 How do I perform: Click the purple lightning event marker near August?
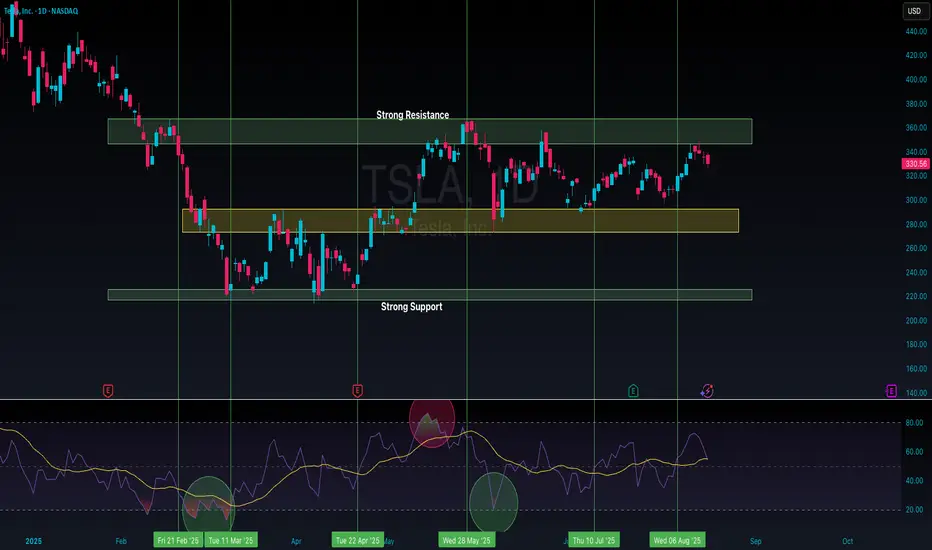707,391
